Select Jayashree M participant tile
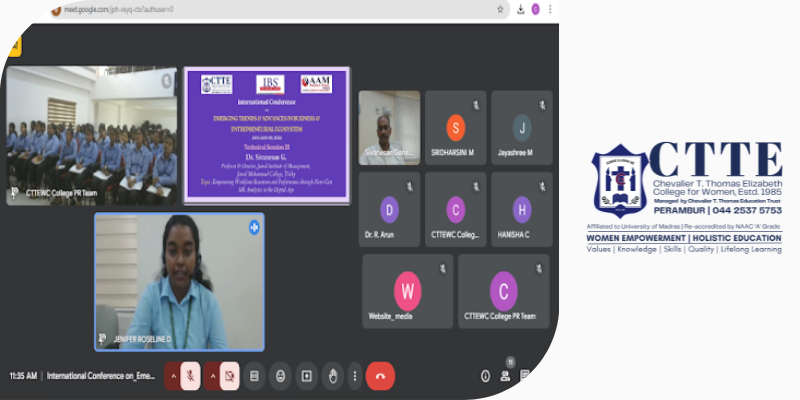This screenshot has width=800, height=400. (522, 128)
